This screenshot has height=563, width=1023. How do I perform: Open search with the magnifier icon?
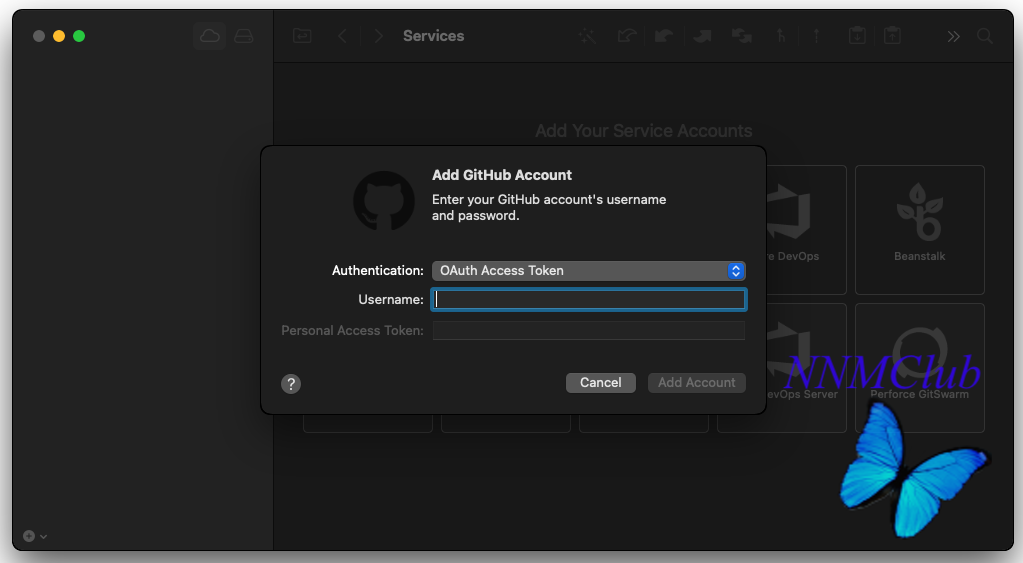[985, 37]
